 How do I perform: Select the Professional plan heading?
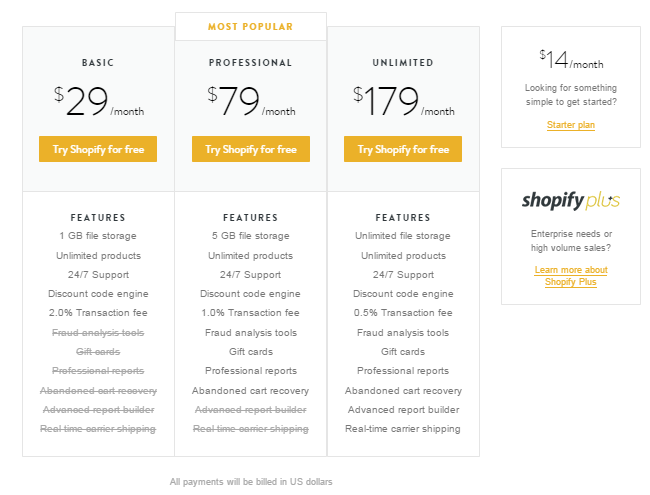pos(250,63)
